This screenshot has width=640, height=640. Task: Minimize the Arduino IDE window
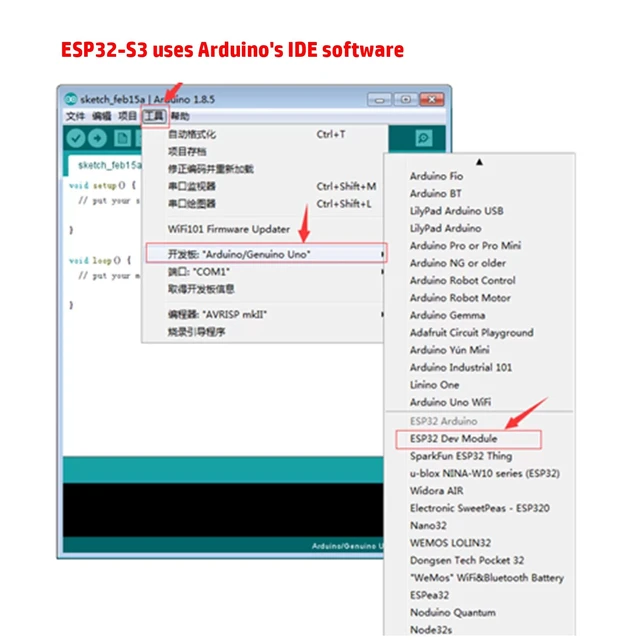coord(379,100)
